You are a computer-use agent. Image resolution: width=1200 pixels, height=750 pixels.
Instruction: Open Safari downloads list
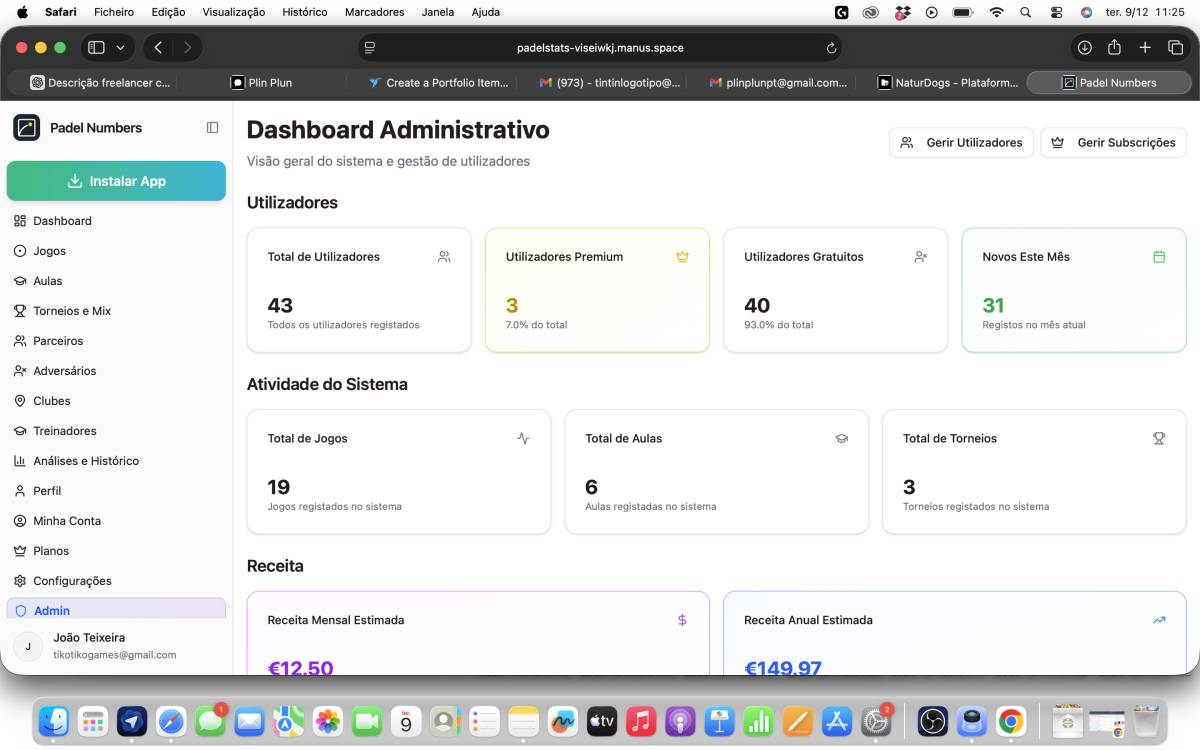pyautogui.click(x=1084, y=48)
